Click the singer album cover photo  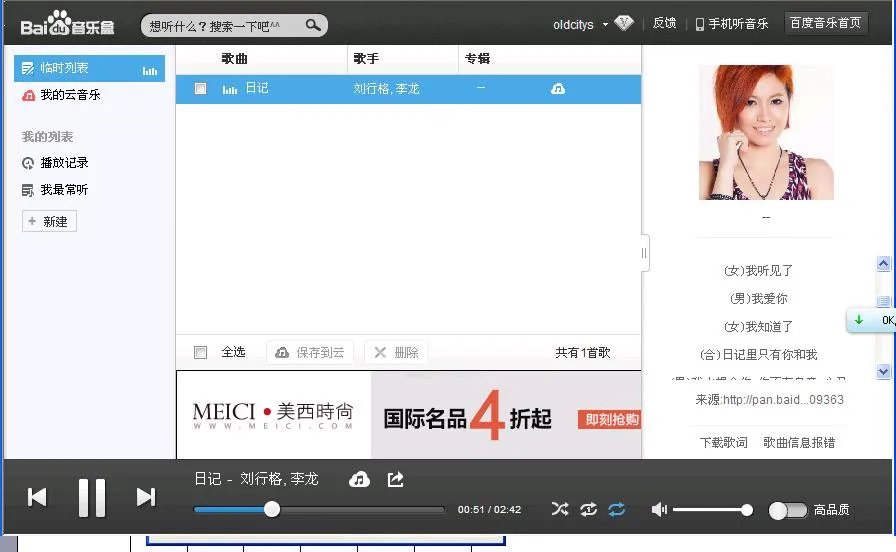point(766,133)
